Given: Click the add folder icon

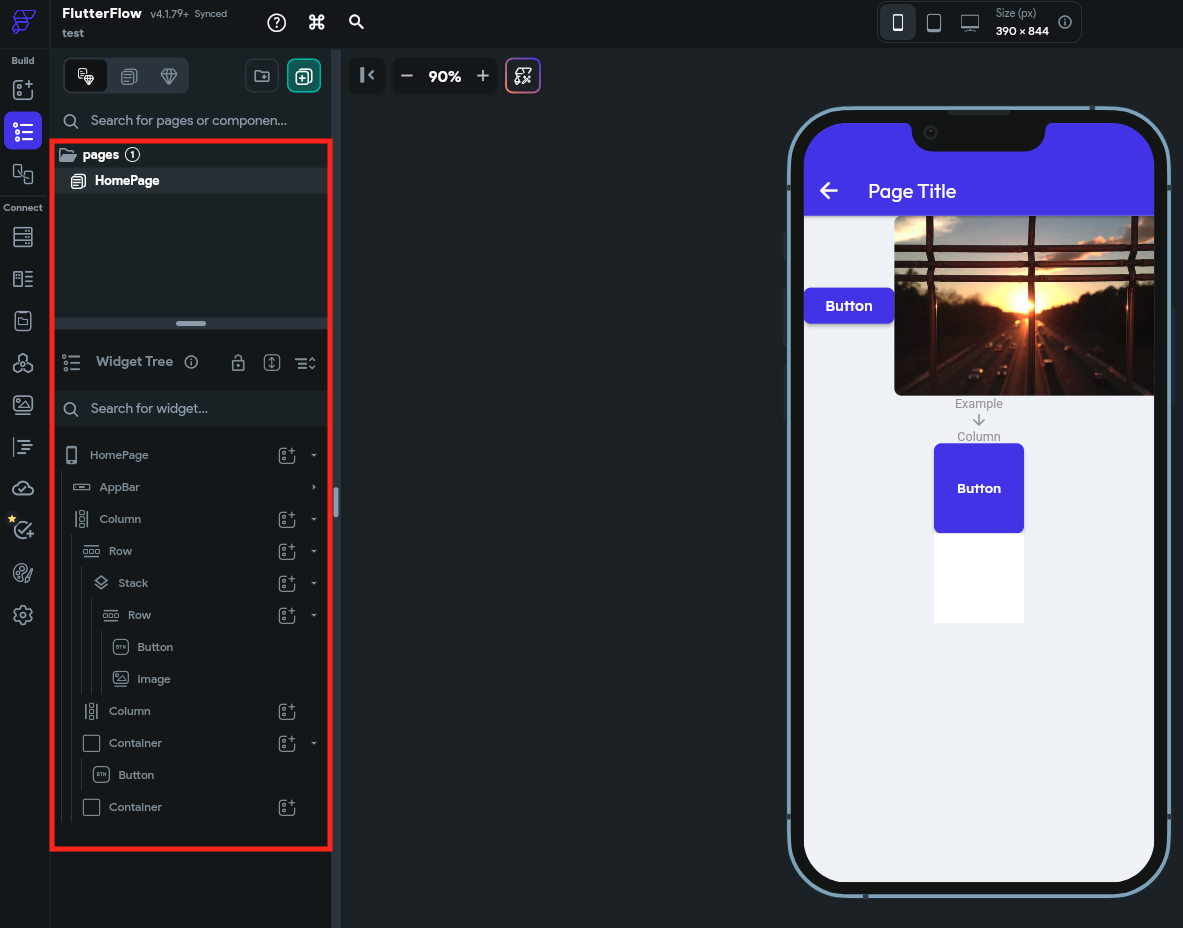Looking at the screenshot, I should pos(262,76).
